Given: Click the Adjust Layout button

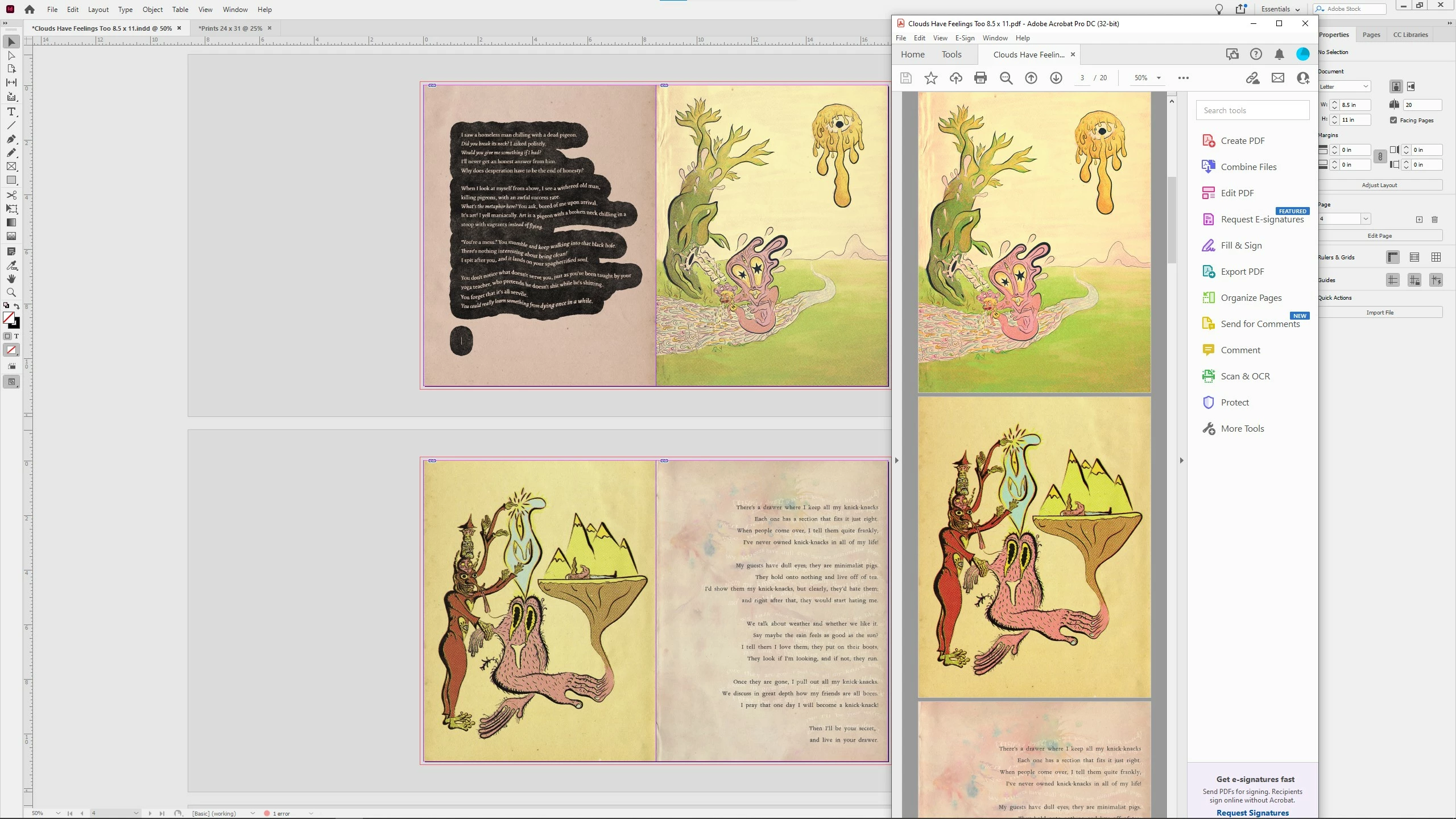Looking at the screenshot, I should (x=1379, y=185).
